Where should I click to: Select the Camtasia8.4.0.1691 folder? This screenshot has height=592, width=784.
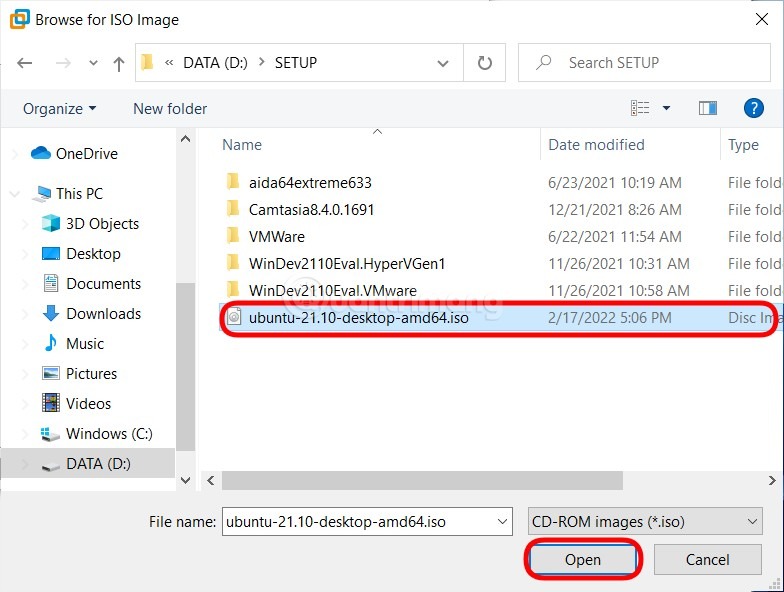click(311, 210)
